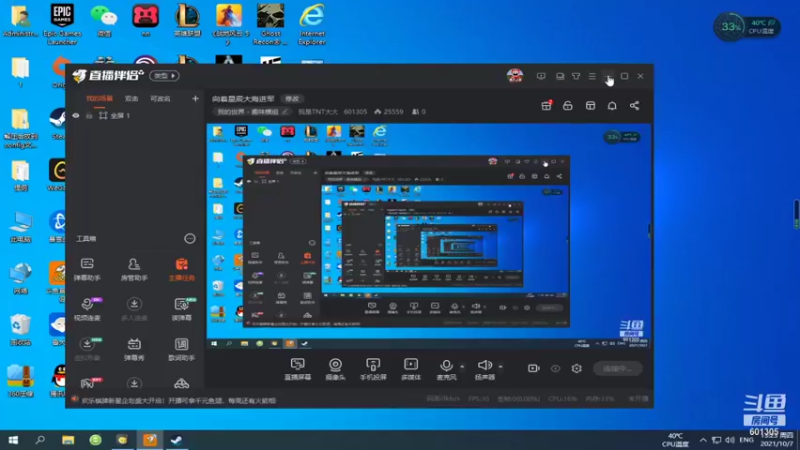The image size is (800, 450).
Task: Open the 歌词助手 tool
Action: 181,349
